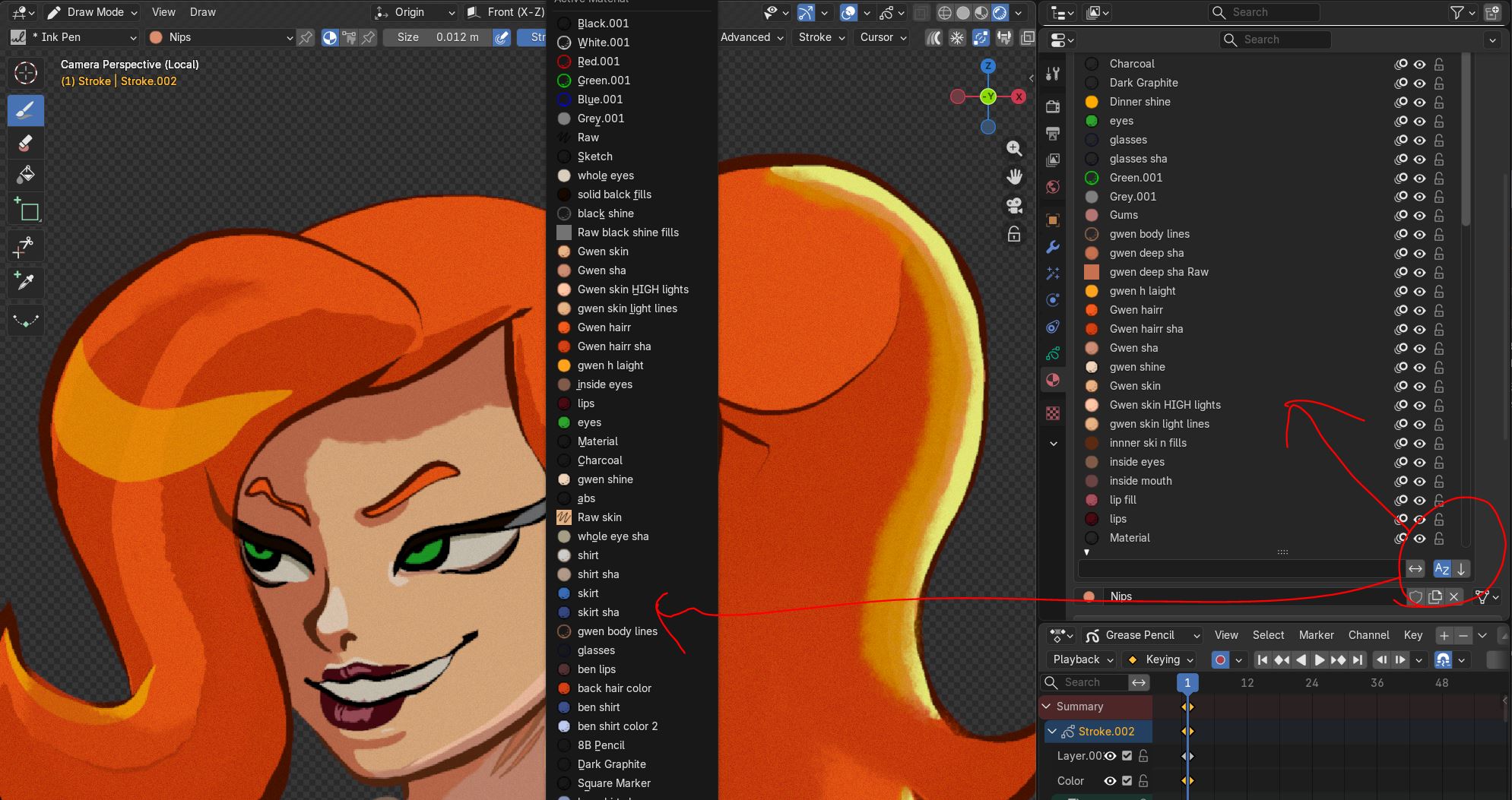
Task: Unlink the Nips material with X
Action: pyautogui.click(x=1453, y=596)
